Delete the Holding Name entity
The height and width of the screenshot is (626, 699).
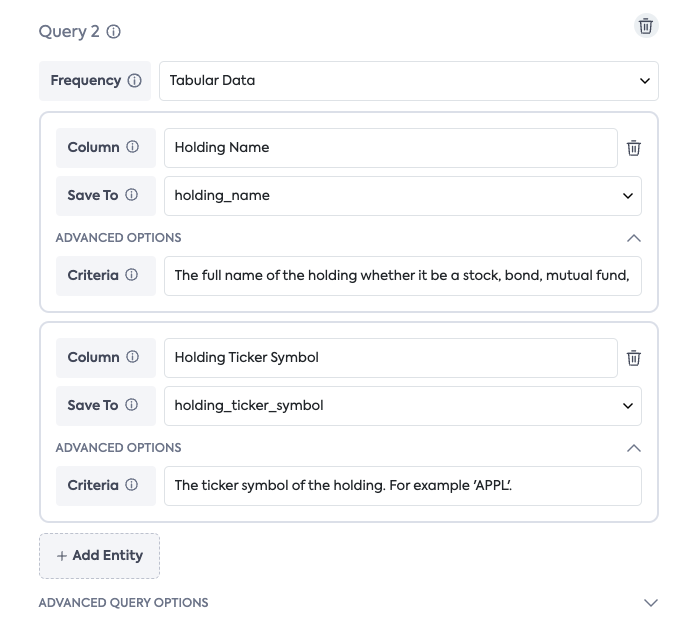(634, 148)
